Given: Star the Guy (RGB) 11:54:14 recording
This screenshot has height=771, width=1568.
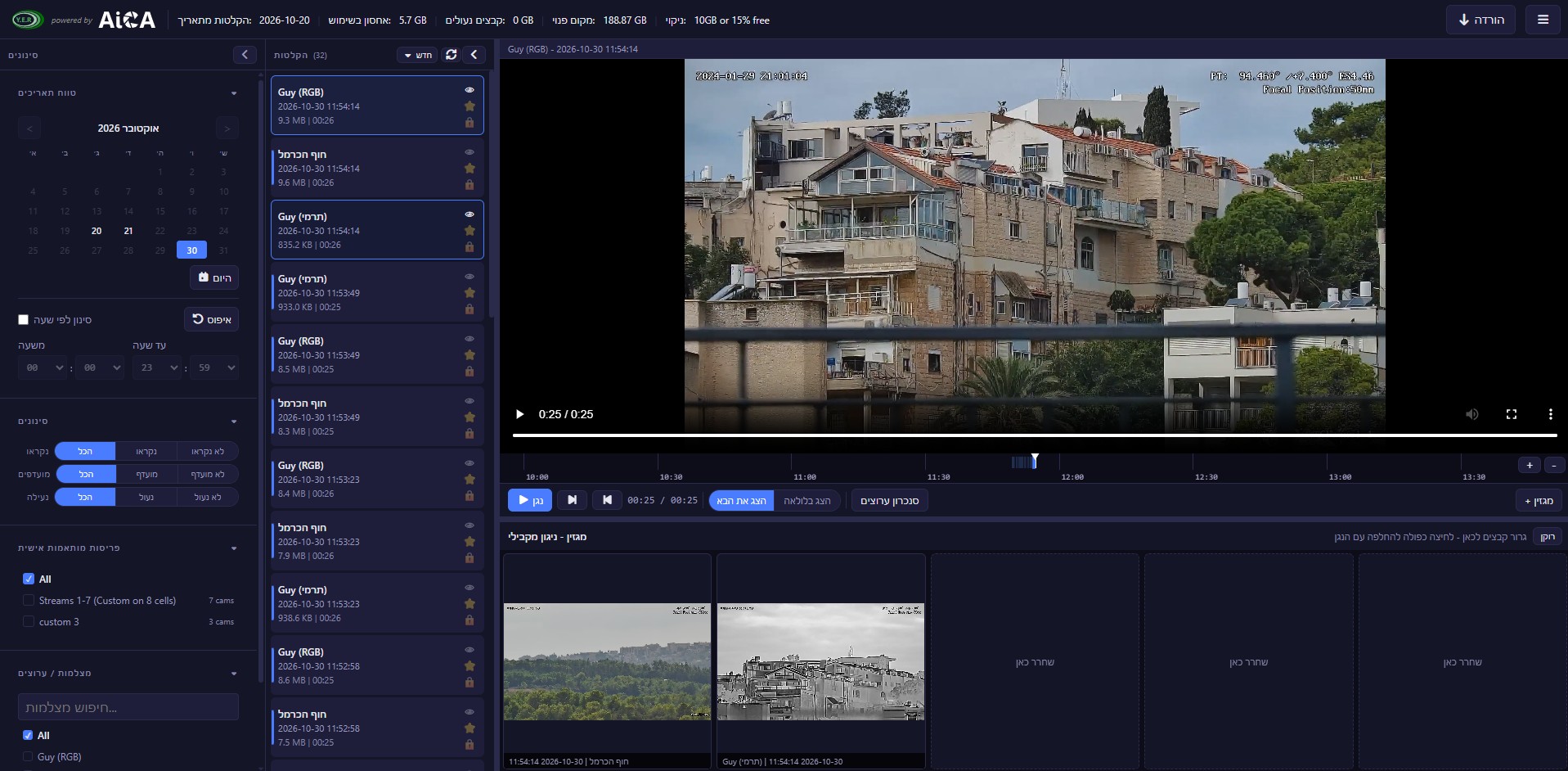Looking at the screenshot, I should click(x=470, y=106).
